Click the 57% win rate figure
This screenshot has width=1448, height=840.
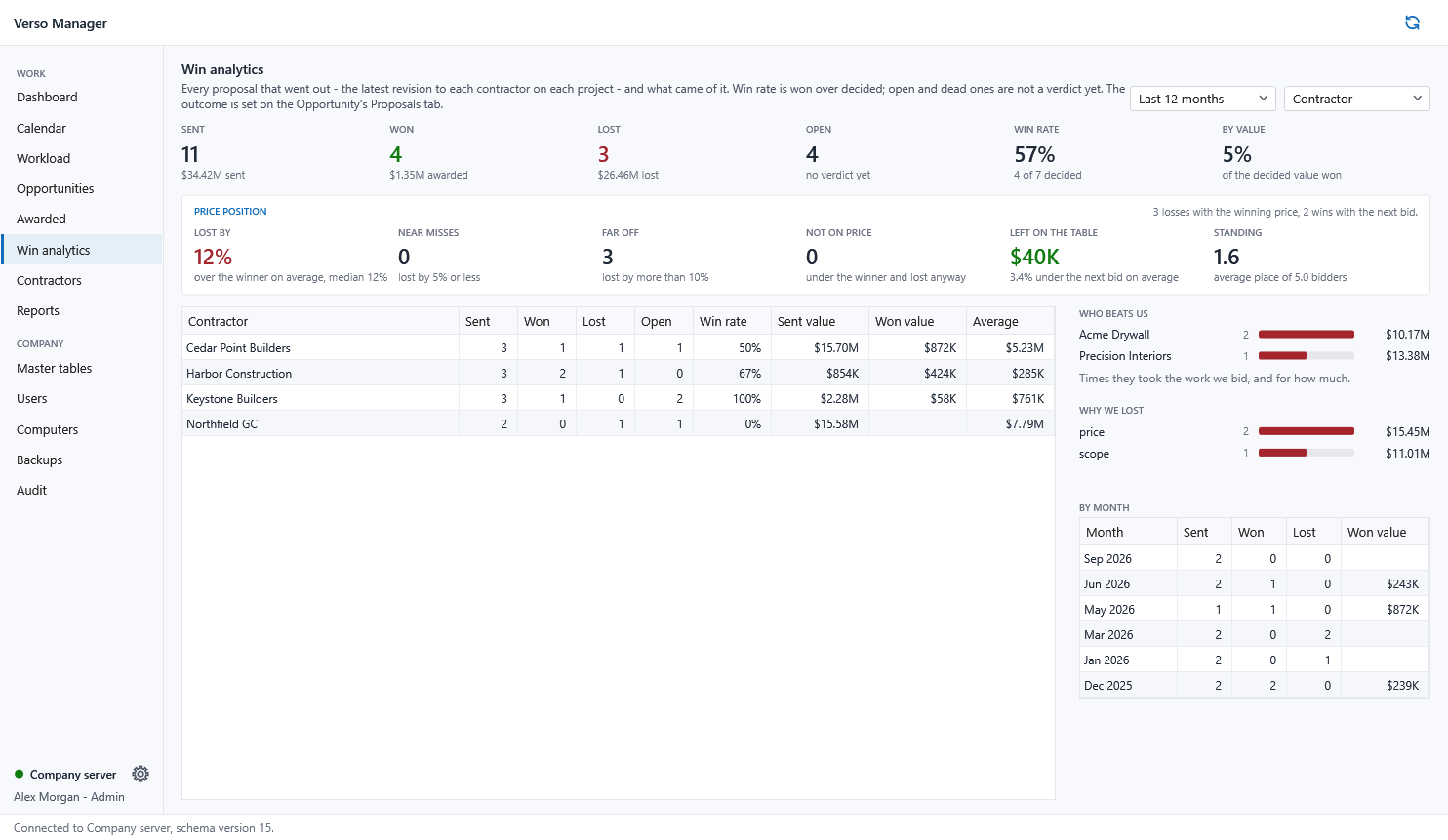(x=1034, y=154)
